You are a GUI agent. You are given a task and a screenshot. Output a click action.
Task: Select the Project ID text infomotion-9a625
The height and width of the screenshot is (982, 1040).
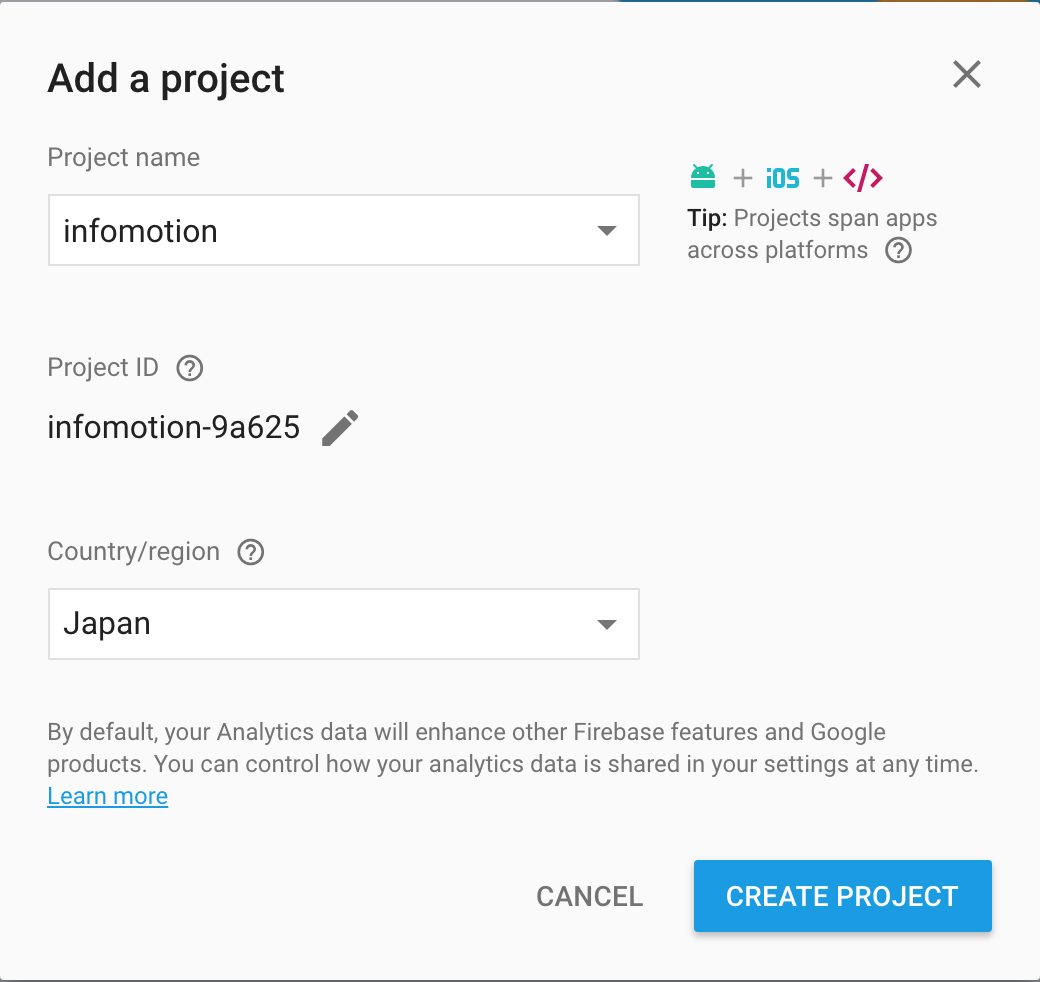tap(173, 427)
